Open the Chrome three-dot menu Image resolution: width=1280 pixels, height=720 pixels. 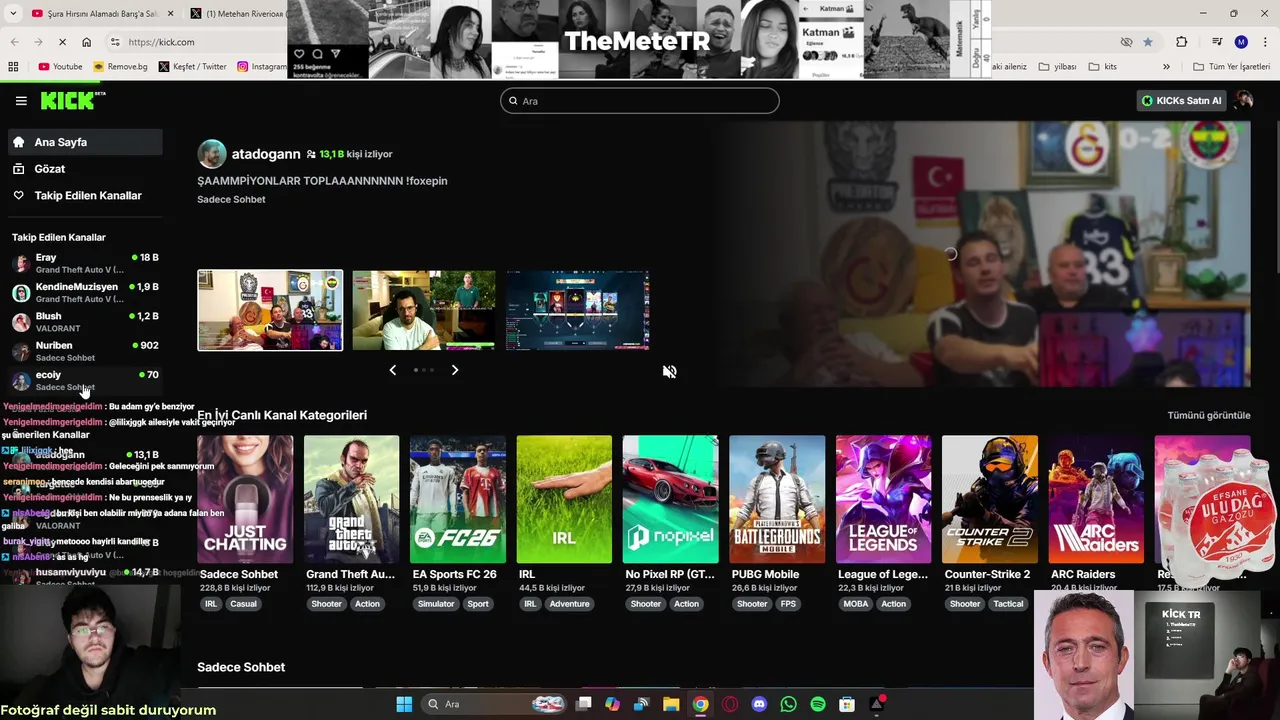pyautogui.click(x=1266, y=42)
